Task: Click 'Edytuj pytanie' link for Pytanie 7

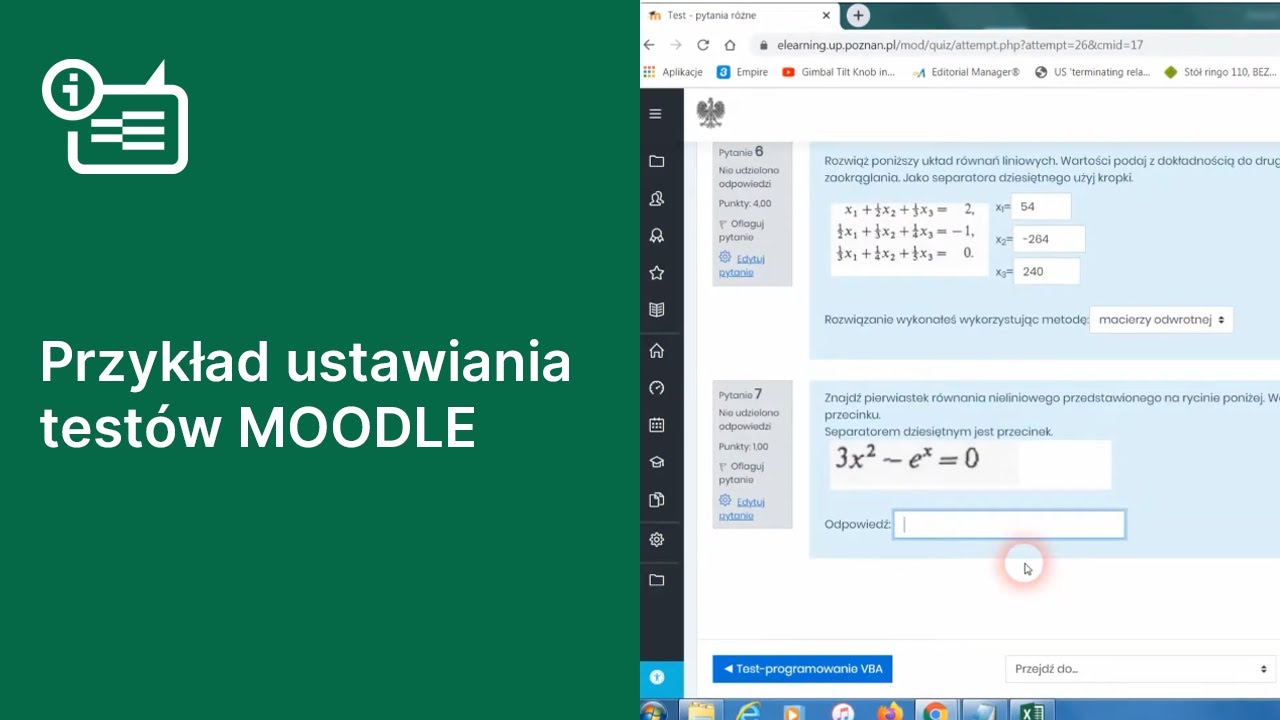Action: [744, 508]
